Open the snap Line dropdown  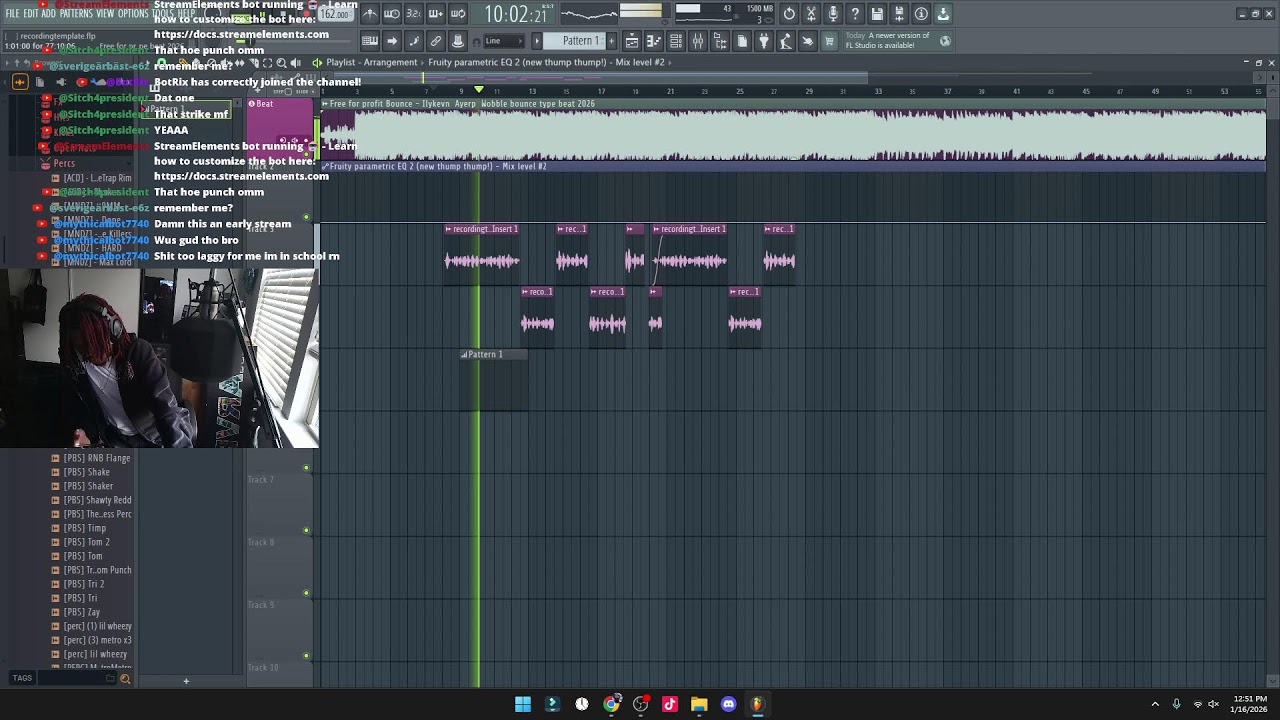tap(505, 41)
